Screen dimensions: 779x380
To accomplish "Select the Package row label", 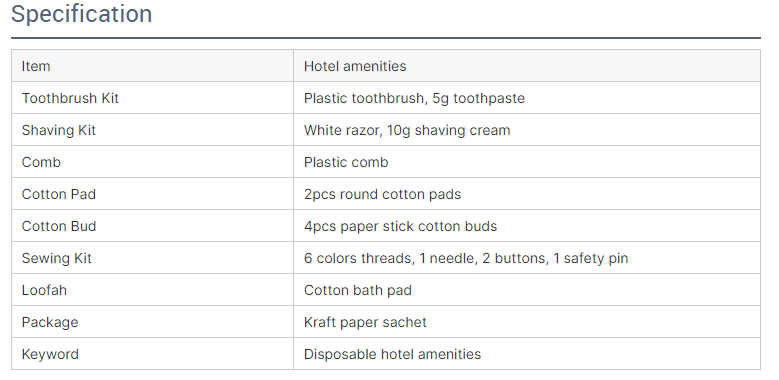I will click(153, 322).
